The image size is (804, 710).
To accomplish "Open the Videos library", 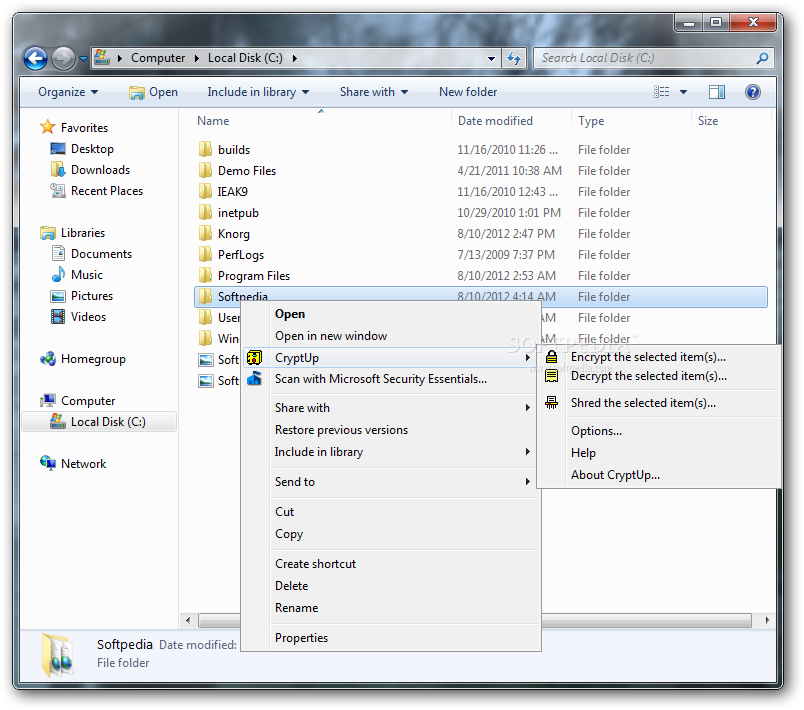I will tap(78, 317).
